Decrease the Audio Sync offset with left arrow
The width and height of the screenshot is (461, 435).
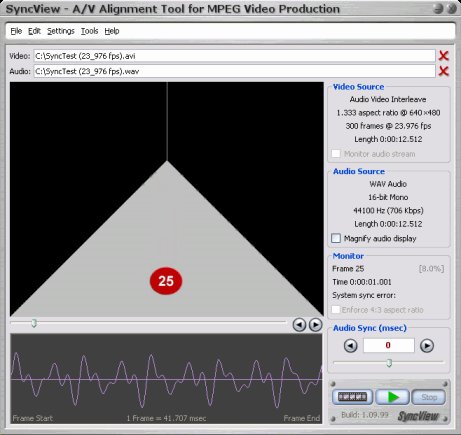click(x=350, y=346)
